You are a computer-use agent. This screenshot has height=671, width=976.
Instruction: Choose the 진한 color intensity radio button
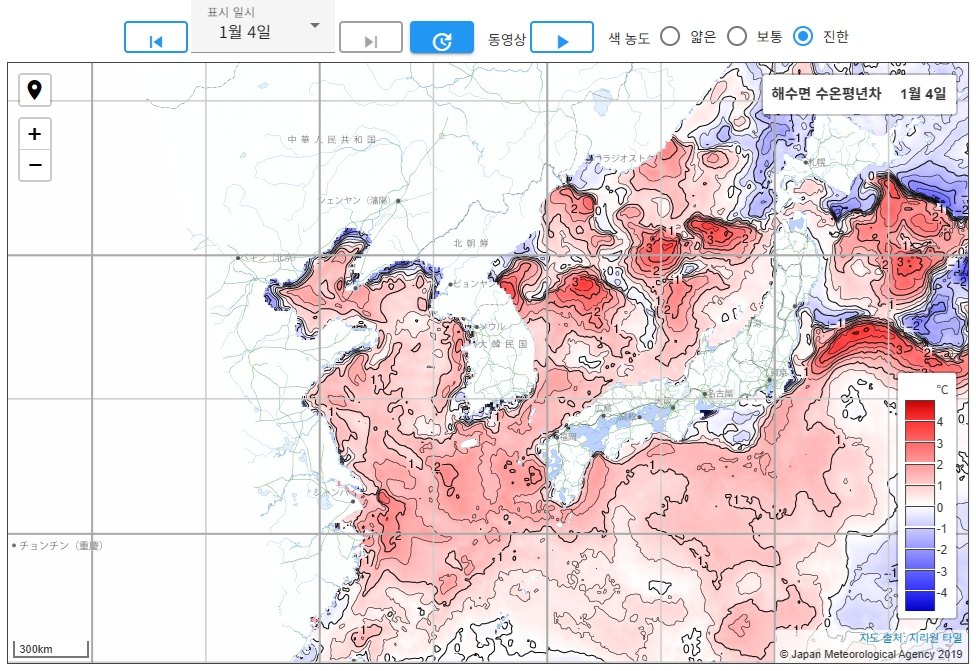click(802, 37)
